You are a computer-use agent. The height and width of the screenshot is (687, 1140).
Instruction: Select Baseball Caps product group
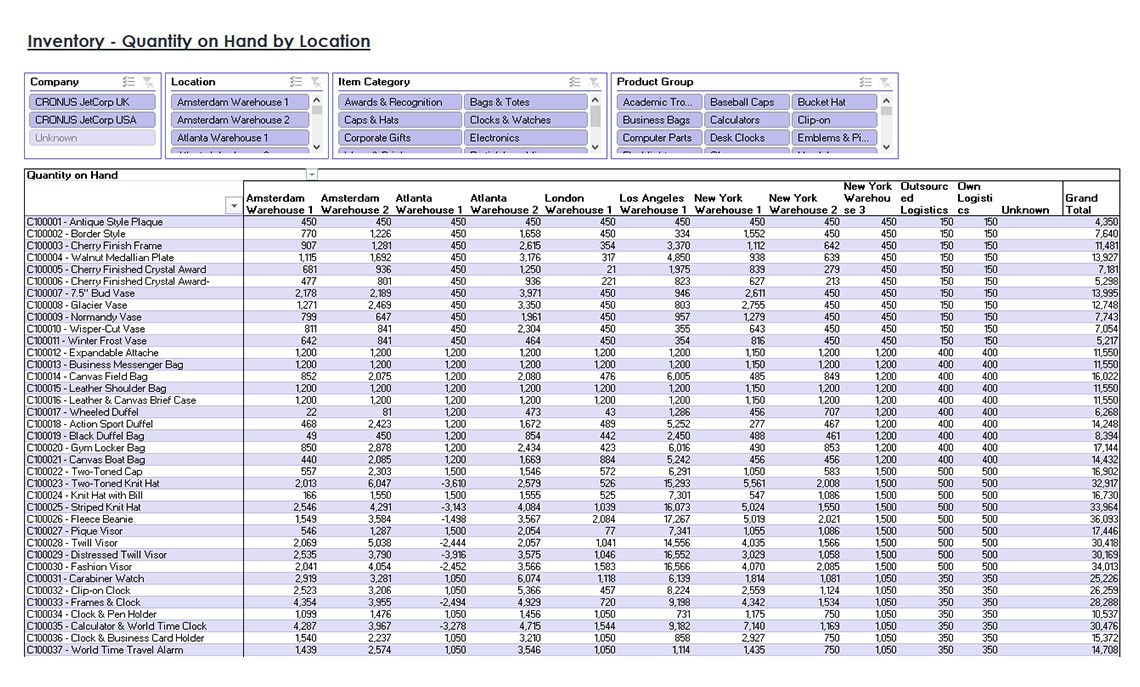pyautogui.click(x=747, y=102)
